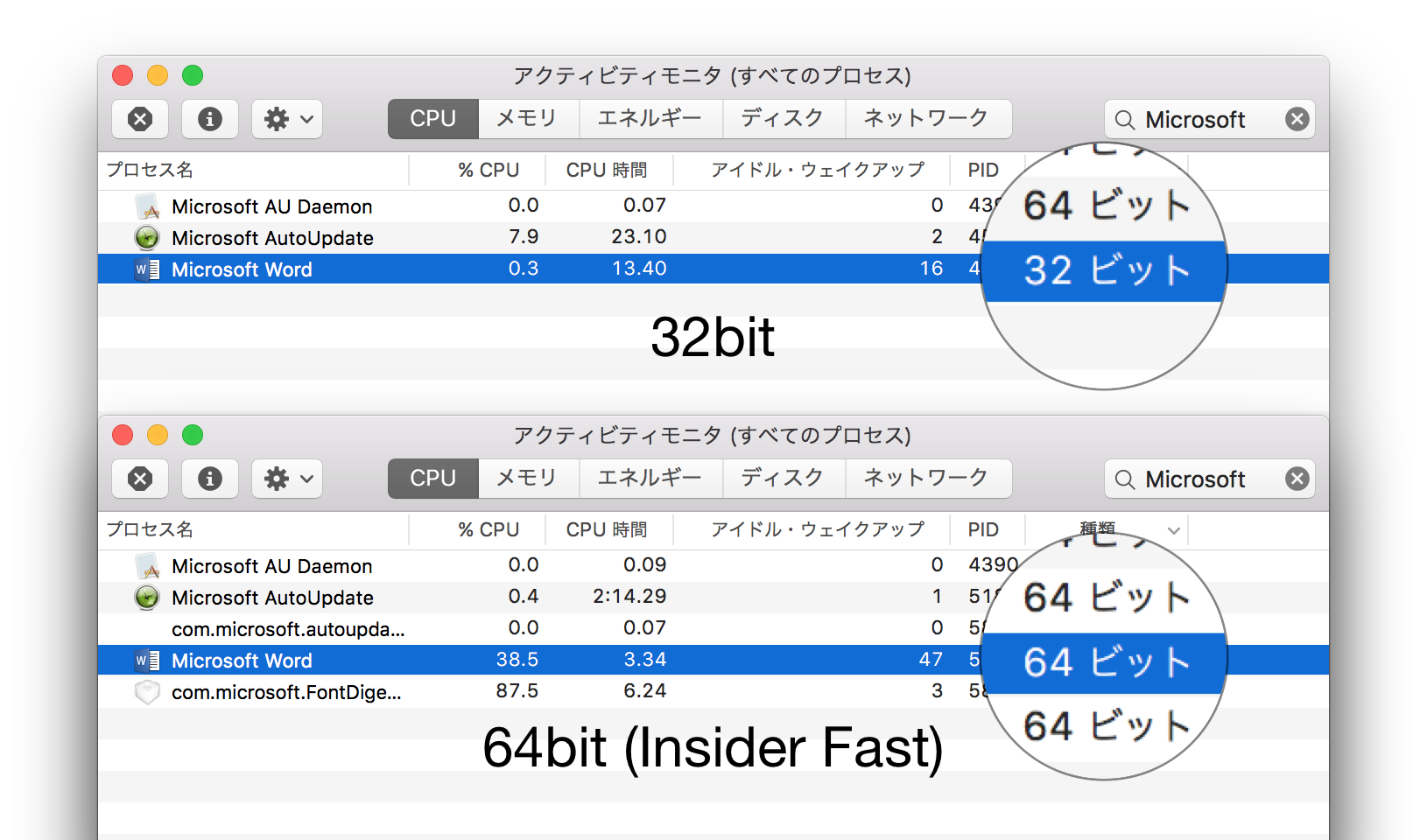Sort processes by the PID column
The height and width of the screenshot is (840, 1427).
pos(984,170)
